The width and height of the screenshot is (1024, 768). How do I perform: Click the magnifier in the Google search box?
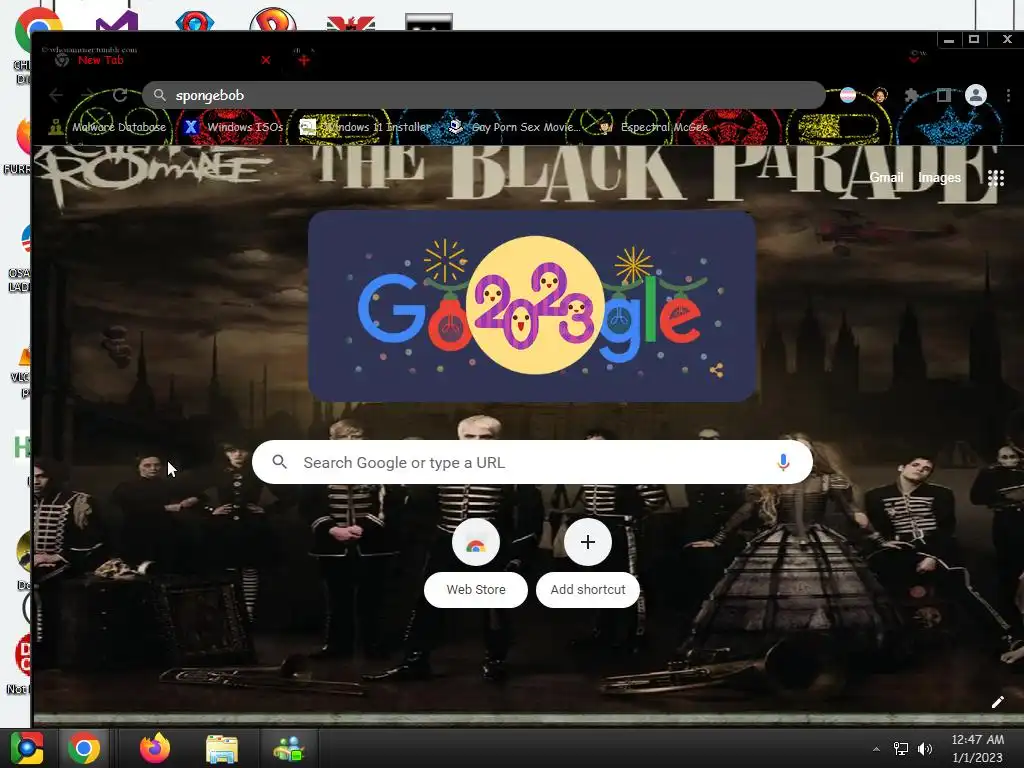pos(280,462)
